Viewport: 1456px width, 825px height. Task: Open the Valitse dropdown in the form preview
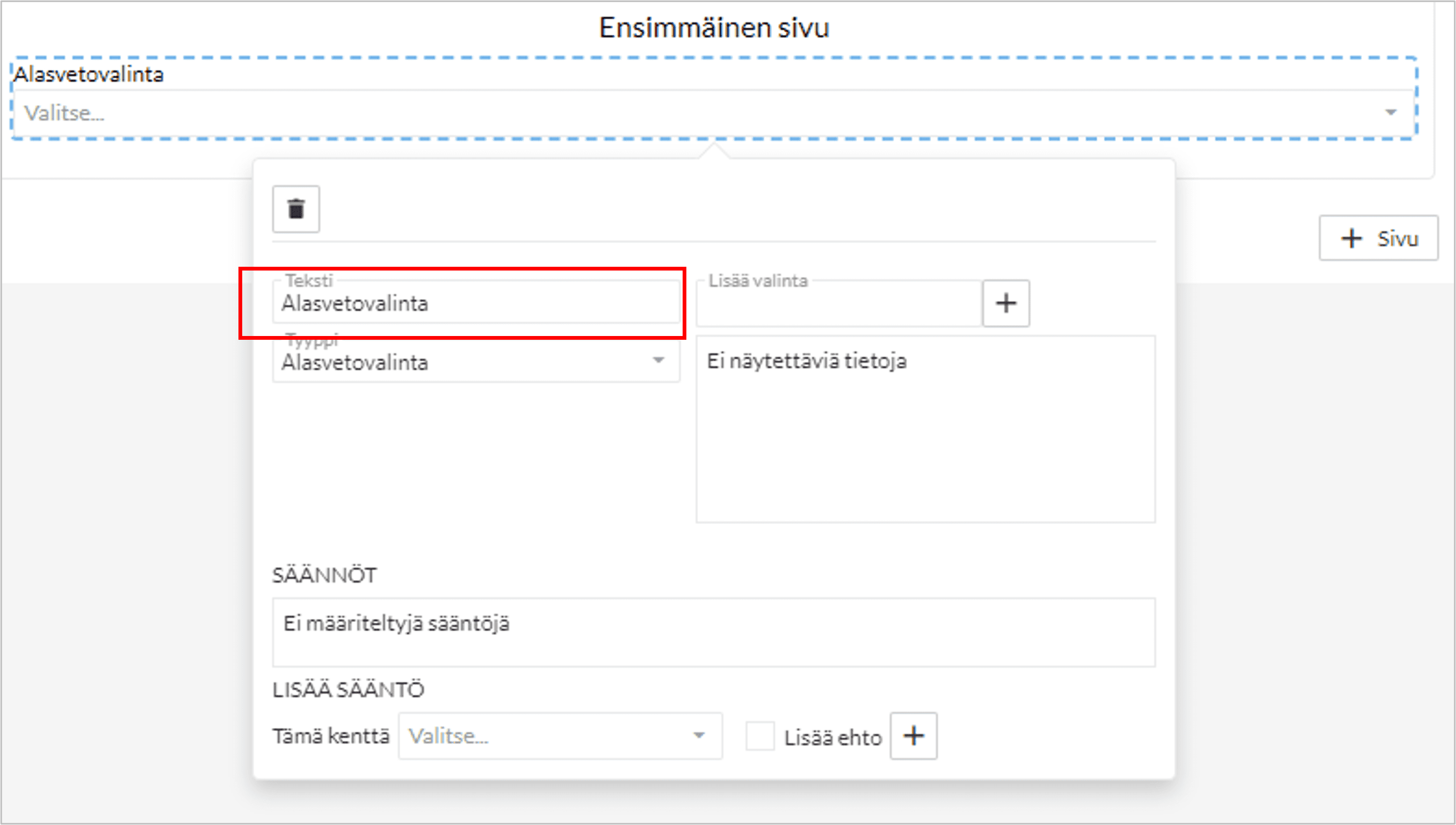[713, 113]
